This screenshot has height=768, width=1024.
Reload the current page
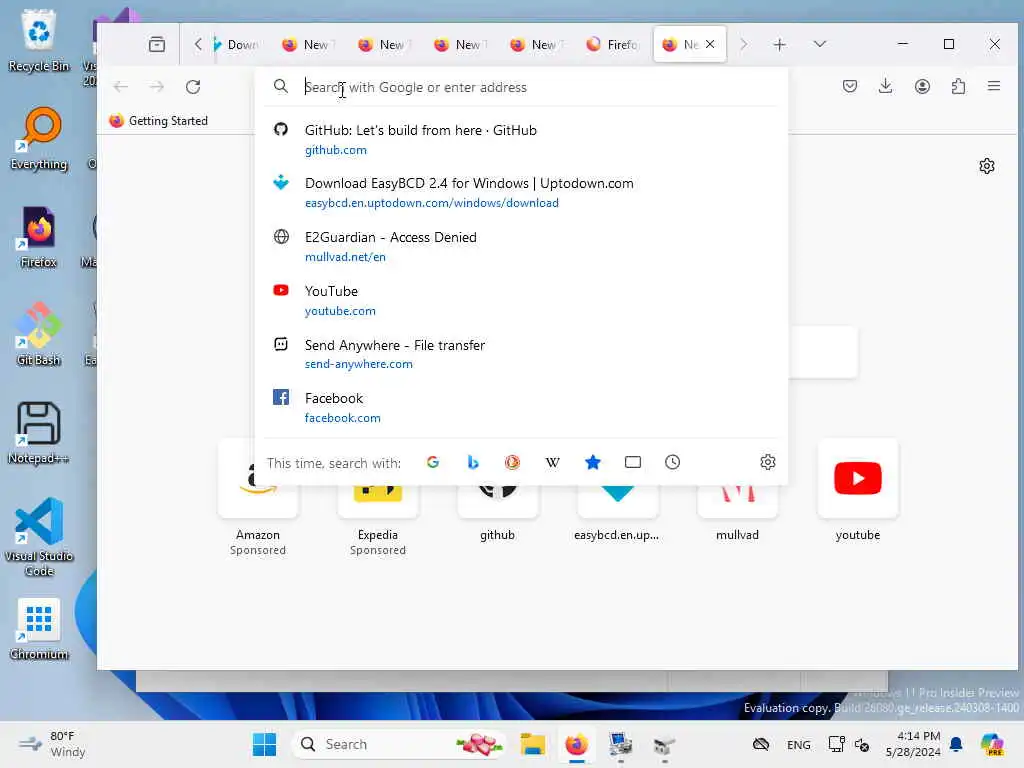(x=193, y=86)
